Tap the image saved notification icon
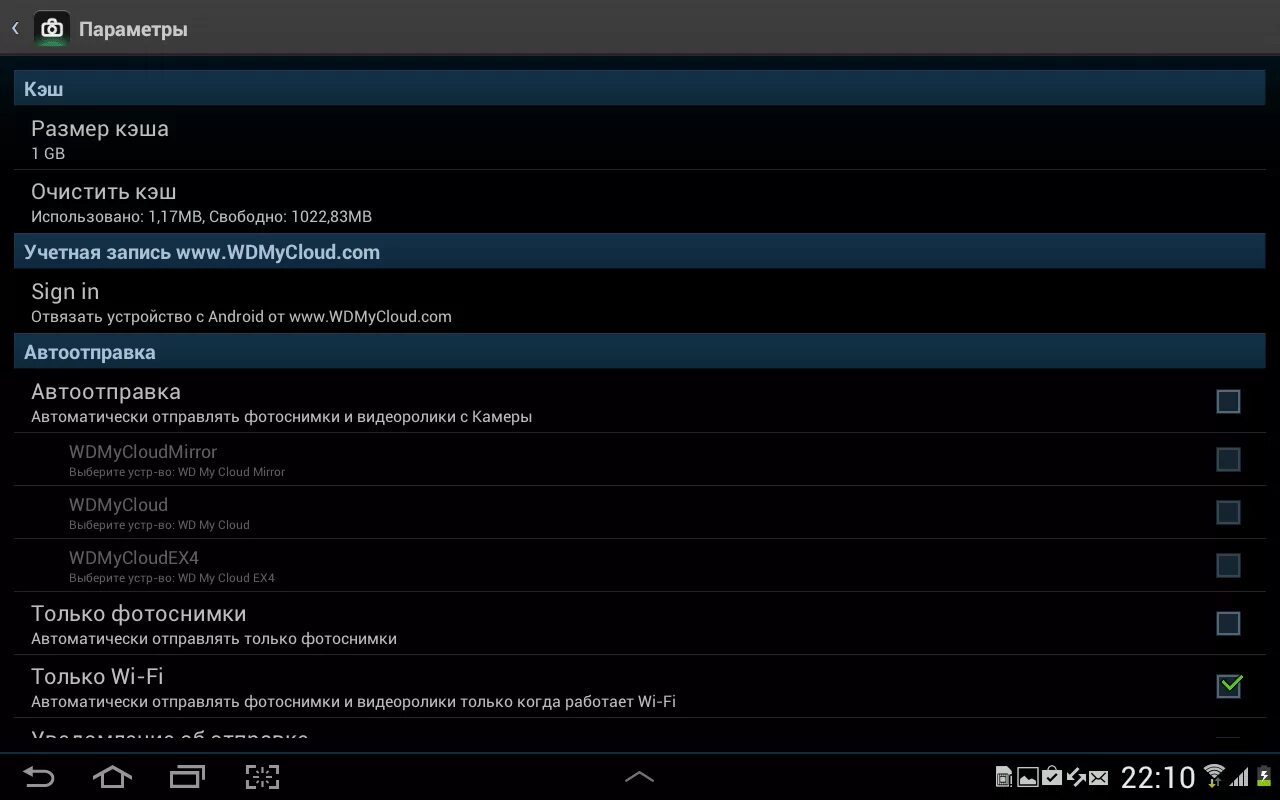This screenshot has height=800, width=1280. coord(1027,777)
